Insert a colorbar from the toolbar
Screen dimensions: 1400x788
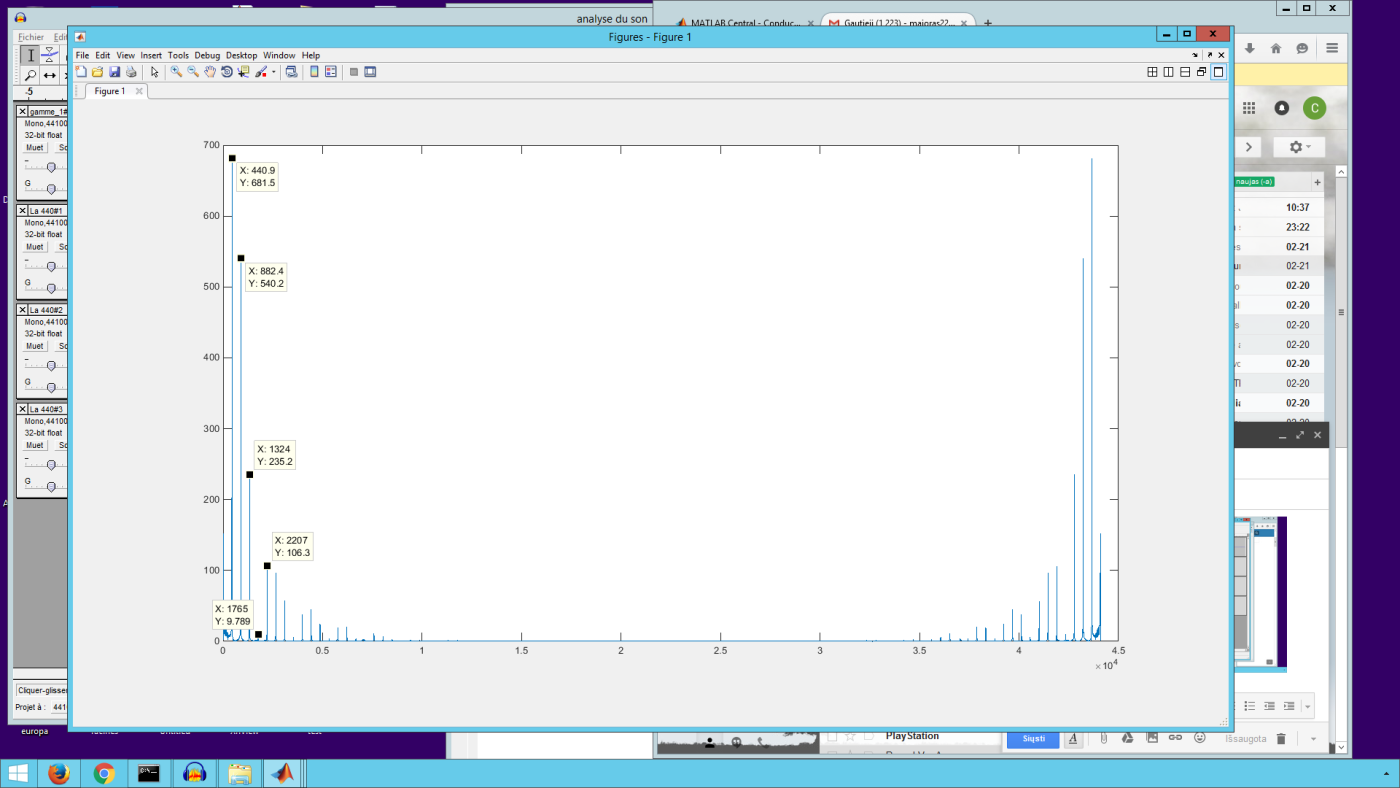(314, 72)
